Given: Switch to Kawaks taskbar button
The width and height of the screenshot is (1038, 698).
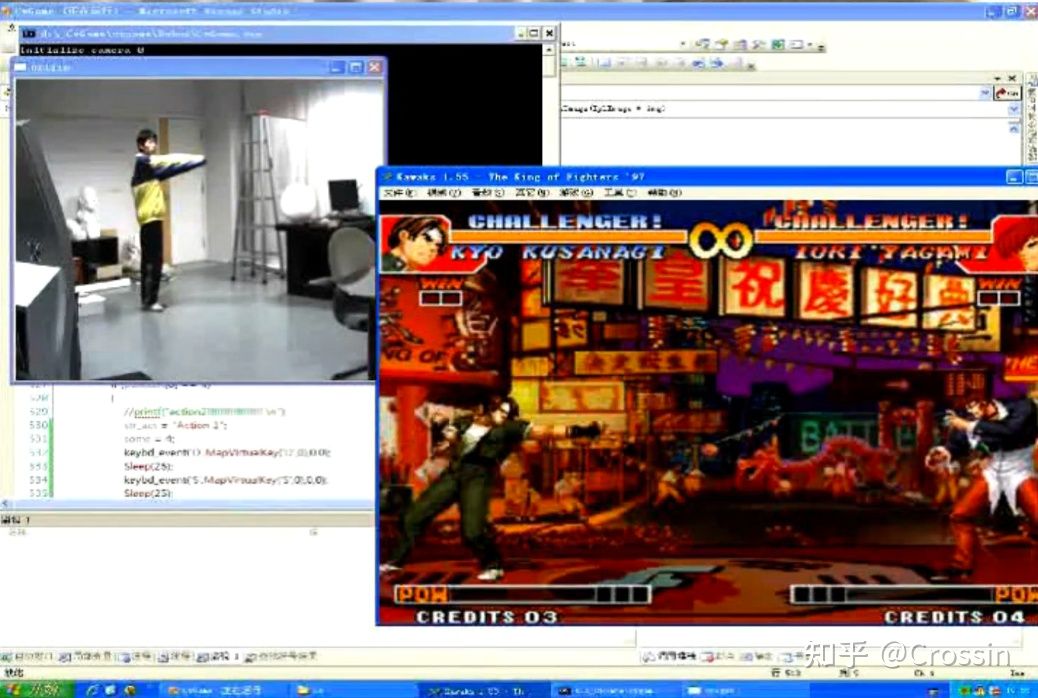Looking at the screenshot, I should pos(485,690).
